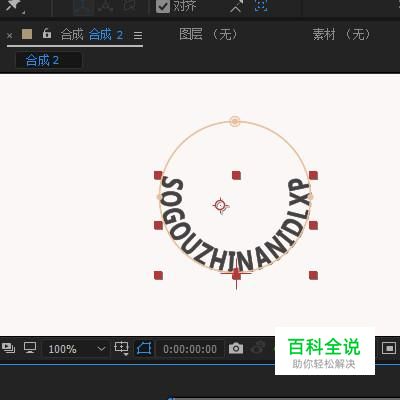Viewport: 400px width, 400px height.
Task: Close the 合成 2 viewer tab
Action: point(9,36)
